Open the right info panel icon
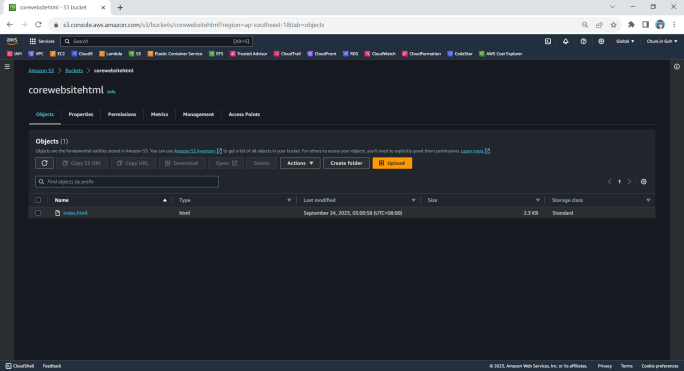The height and width of the screenshot is (371, 684). pyautogui.click(x=677, y=67)
